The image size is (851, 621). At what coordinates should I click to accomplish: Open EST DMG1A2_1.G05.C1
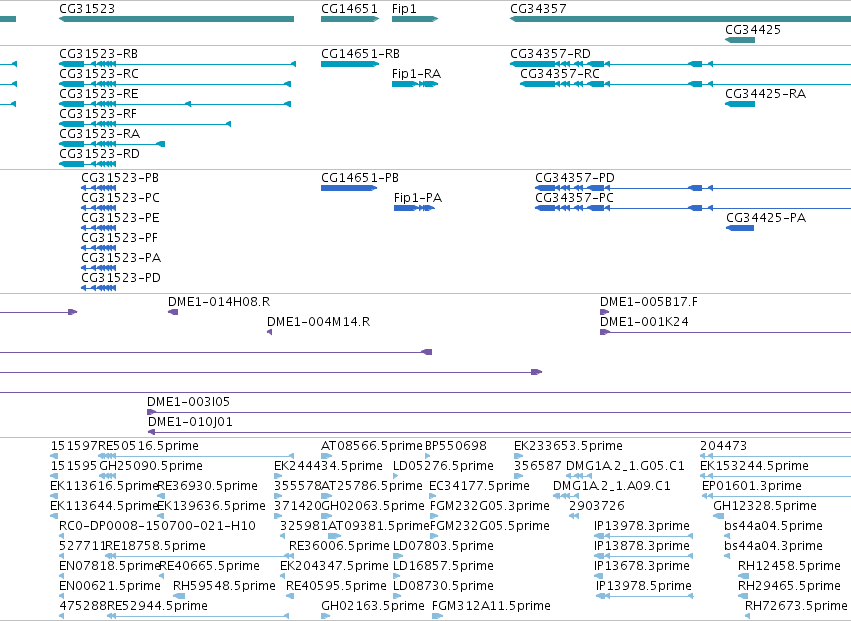click(x=625, y=466)
